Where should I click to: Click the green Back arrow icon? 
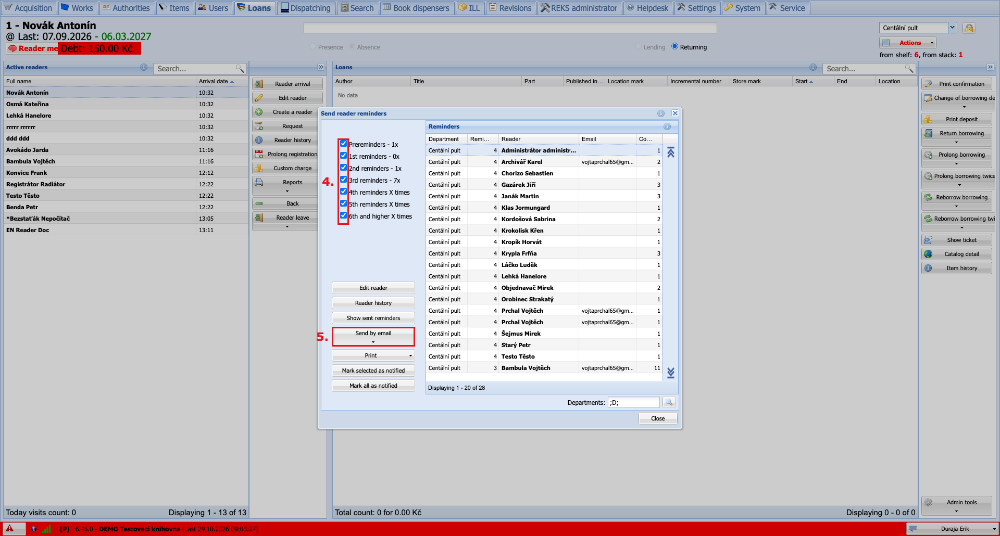point(259,204)
